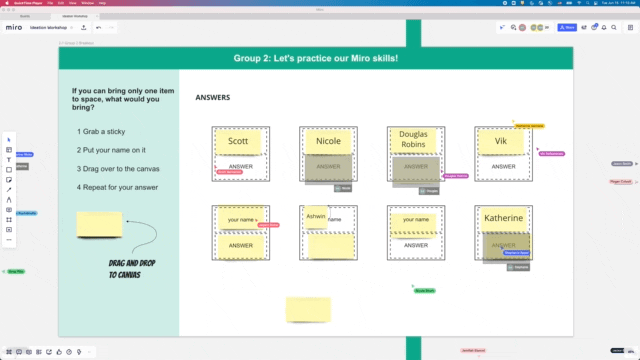Select the Frame tool
The width and height of the screenshot is (640, 360).
point(9,220)
